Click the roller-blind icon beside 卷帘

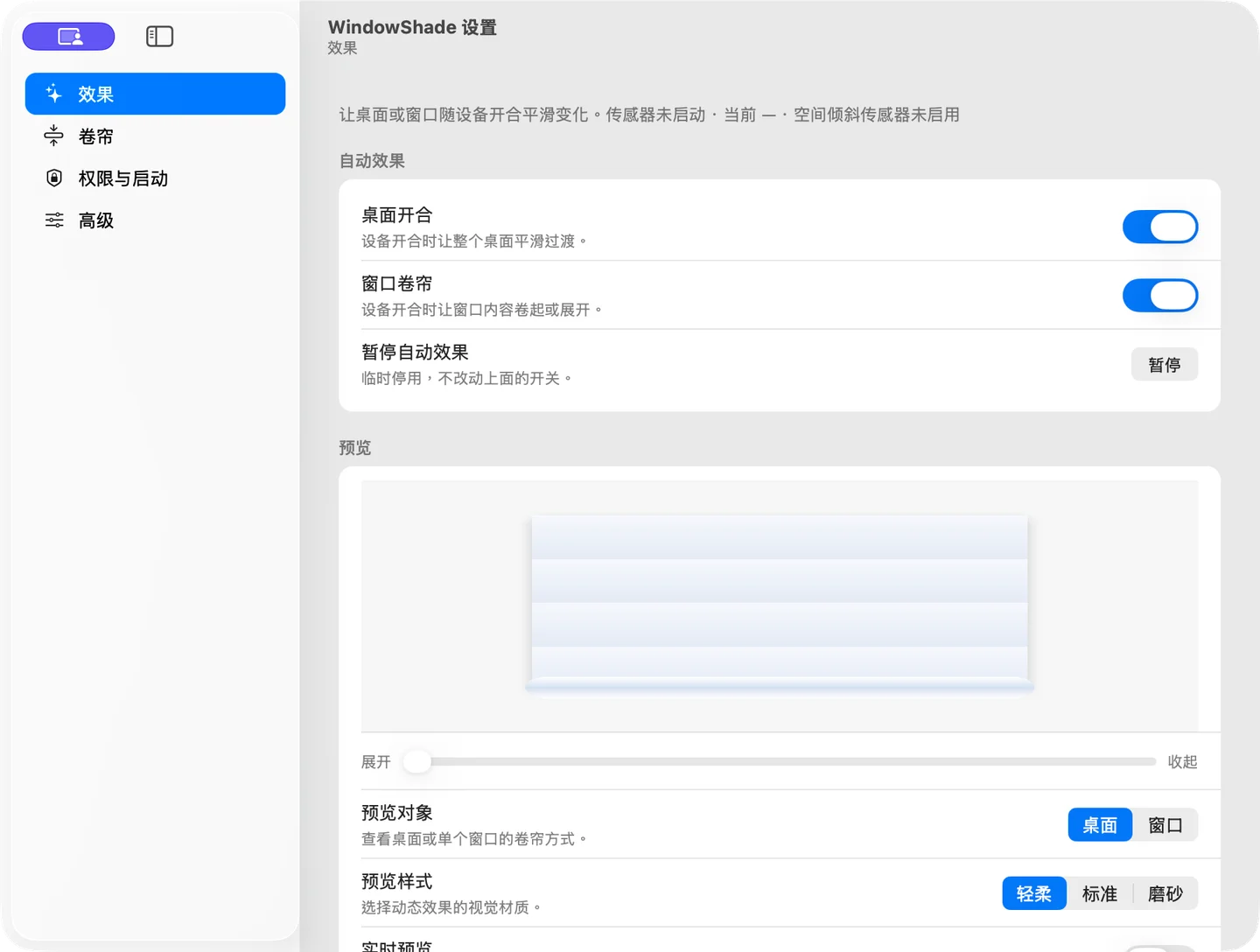point(54,136)
